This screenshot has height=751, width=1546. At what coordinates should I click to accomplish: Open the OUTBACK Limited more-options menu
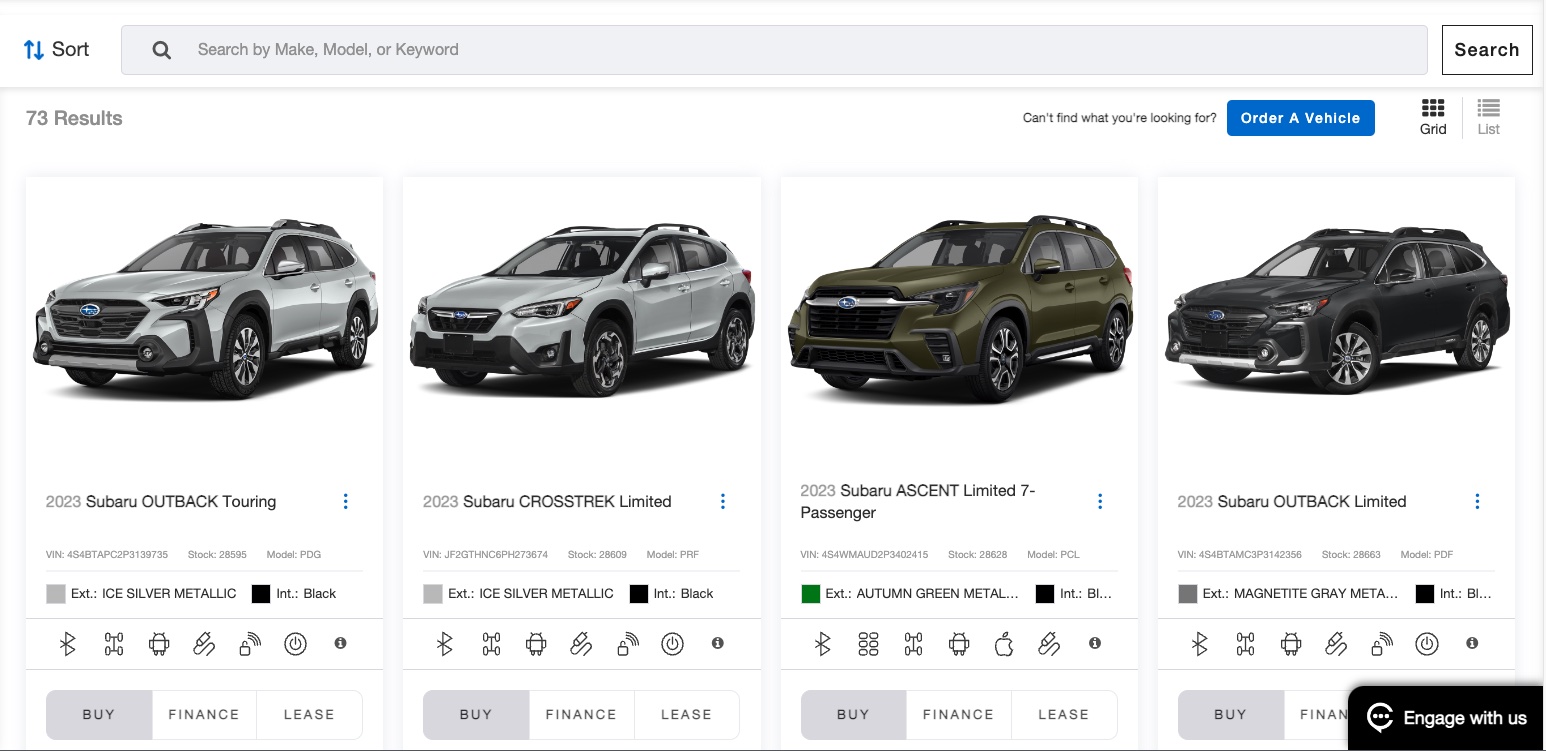pyautogui.click(x=1477, y=501)
